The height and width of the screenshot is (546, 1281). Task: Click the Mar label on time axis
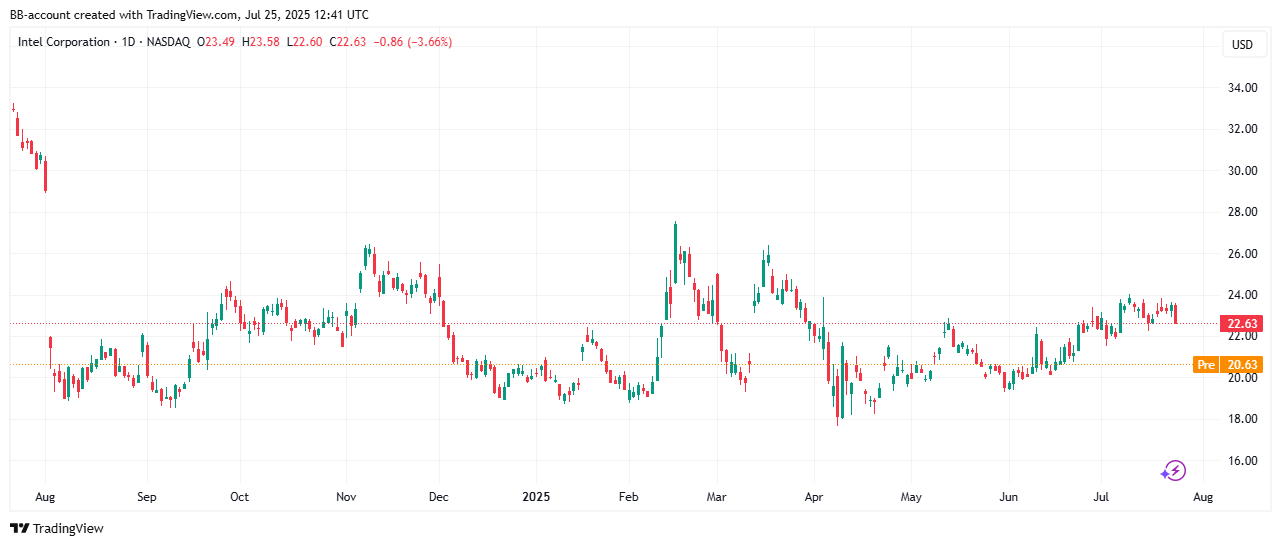pos(716,496)
